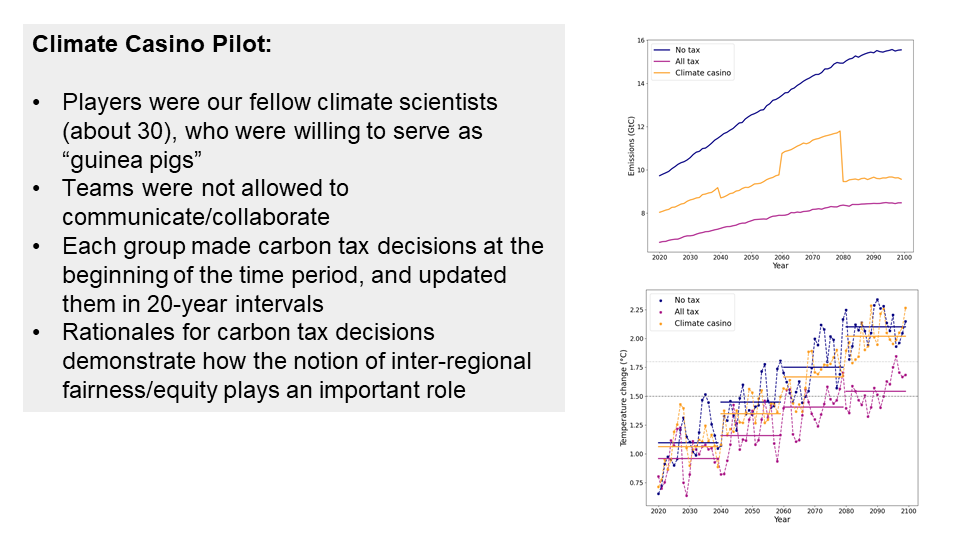Click "All tax" in the temperature chart legend
The width and height of the screenshot is (960, 540).
687,312
